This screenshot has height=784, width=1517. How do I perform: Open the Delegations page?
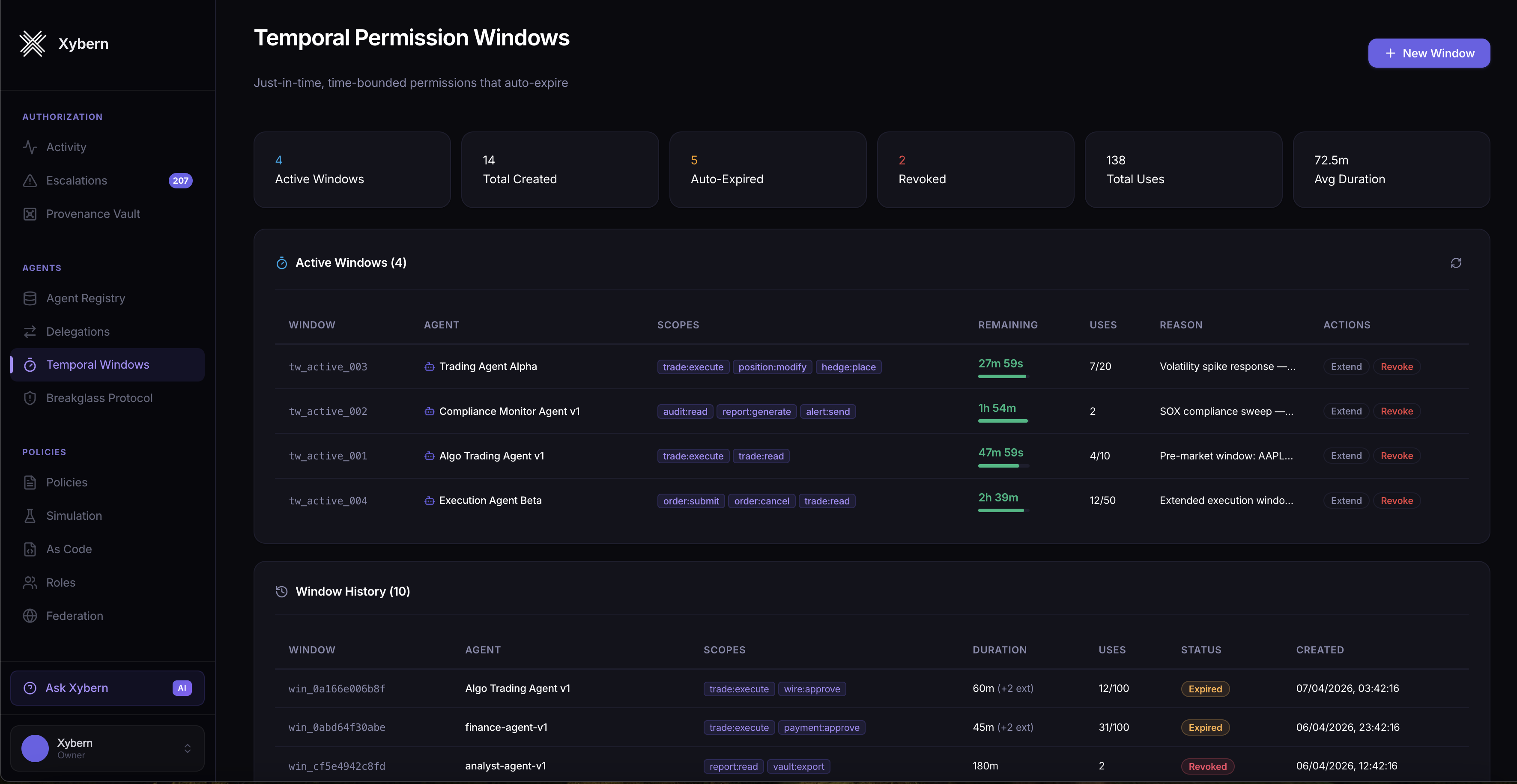point(78,331)
